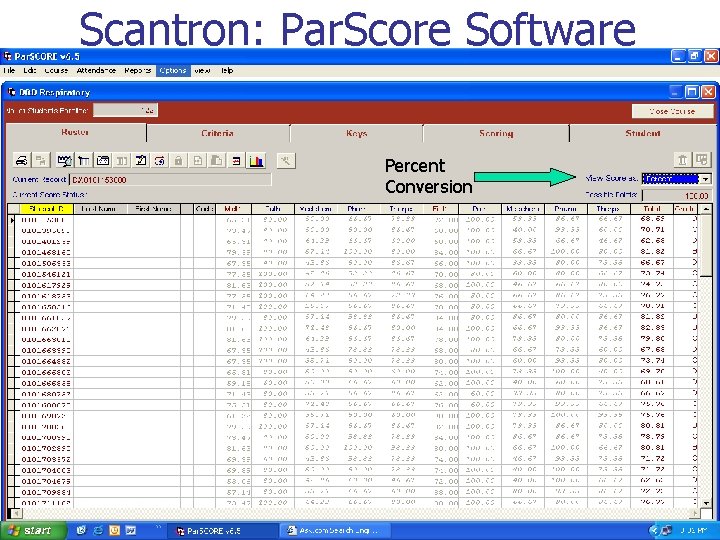
Task: Open the Reports menu
Action: tap(138, 71)
